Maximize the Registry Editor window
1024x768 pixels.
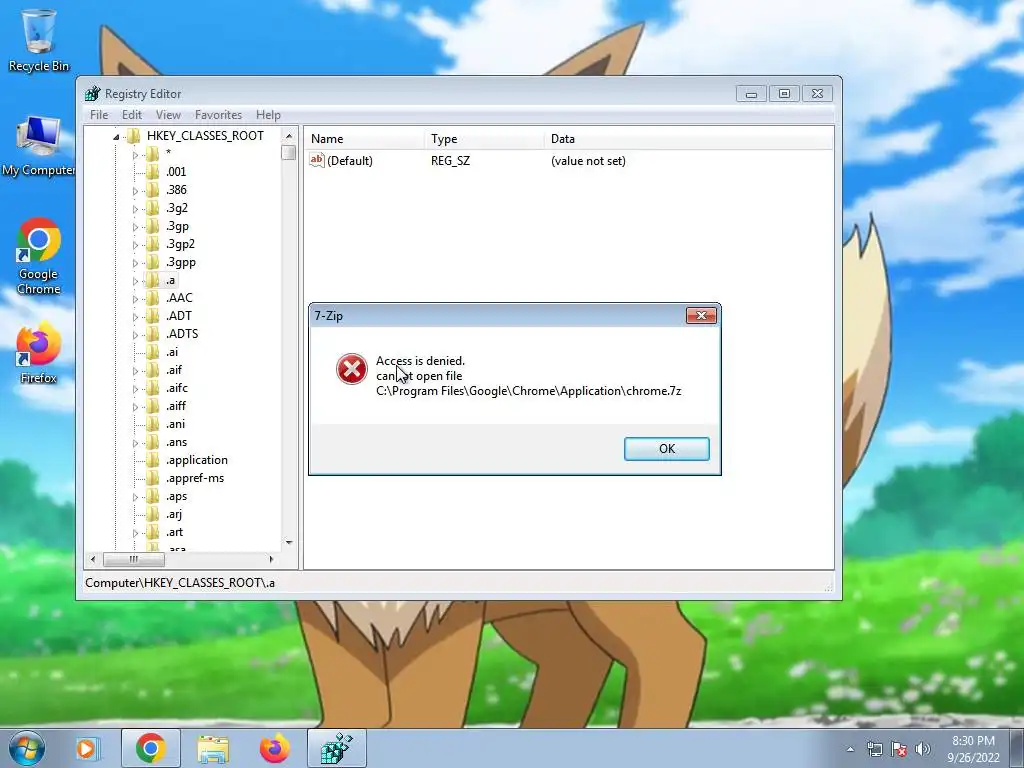coord(784,94)
